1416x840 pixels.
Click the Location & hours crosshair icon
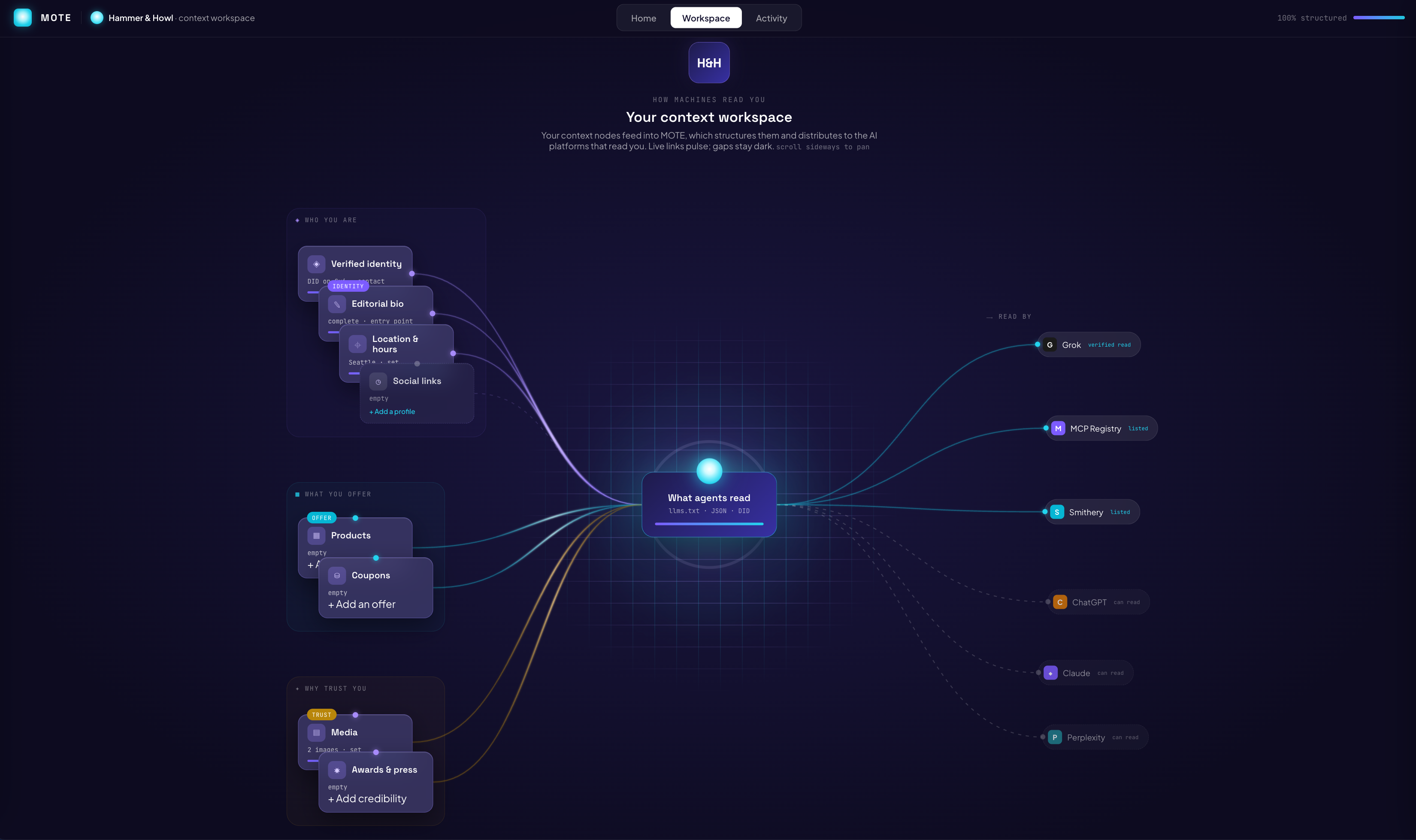point(357,344)
